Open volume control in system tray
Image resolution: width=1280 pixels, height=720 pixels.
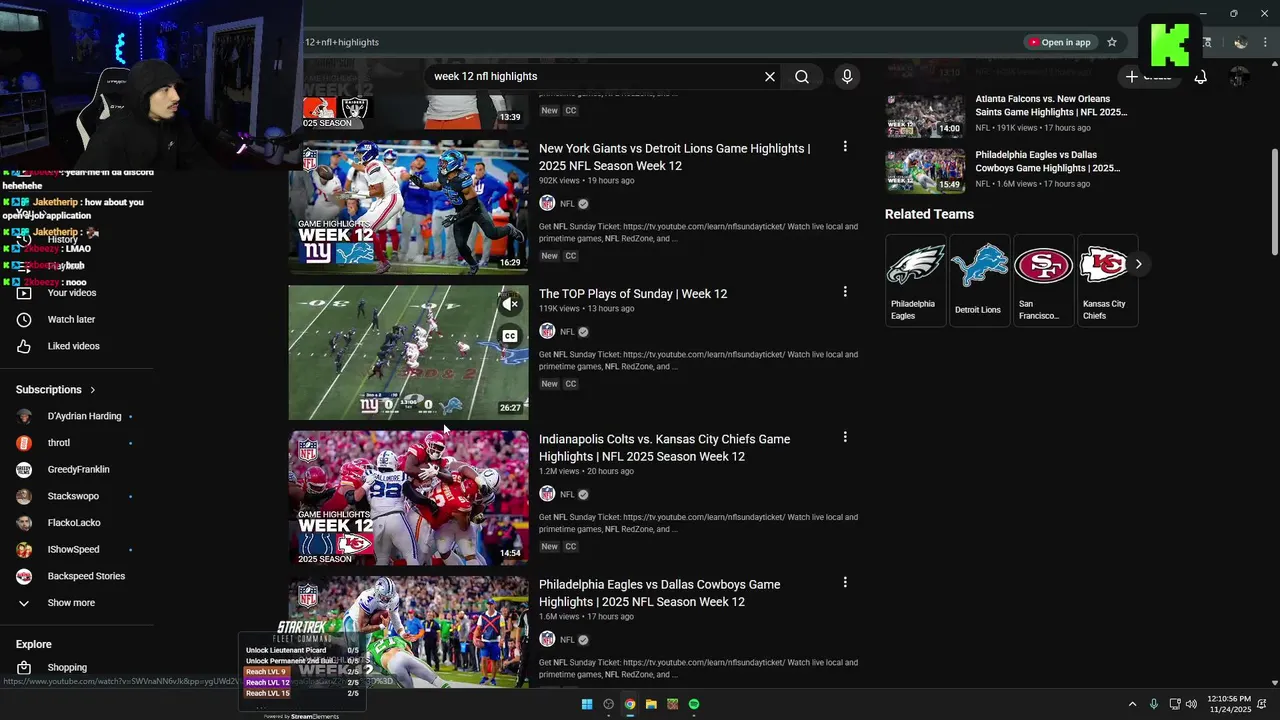(x=1190, y=704)
